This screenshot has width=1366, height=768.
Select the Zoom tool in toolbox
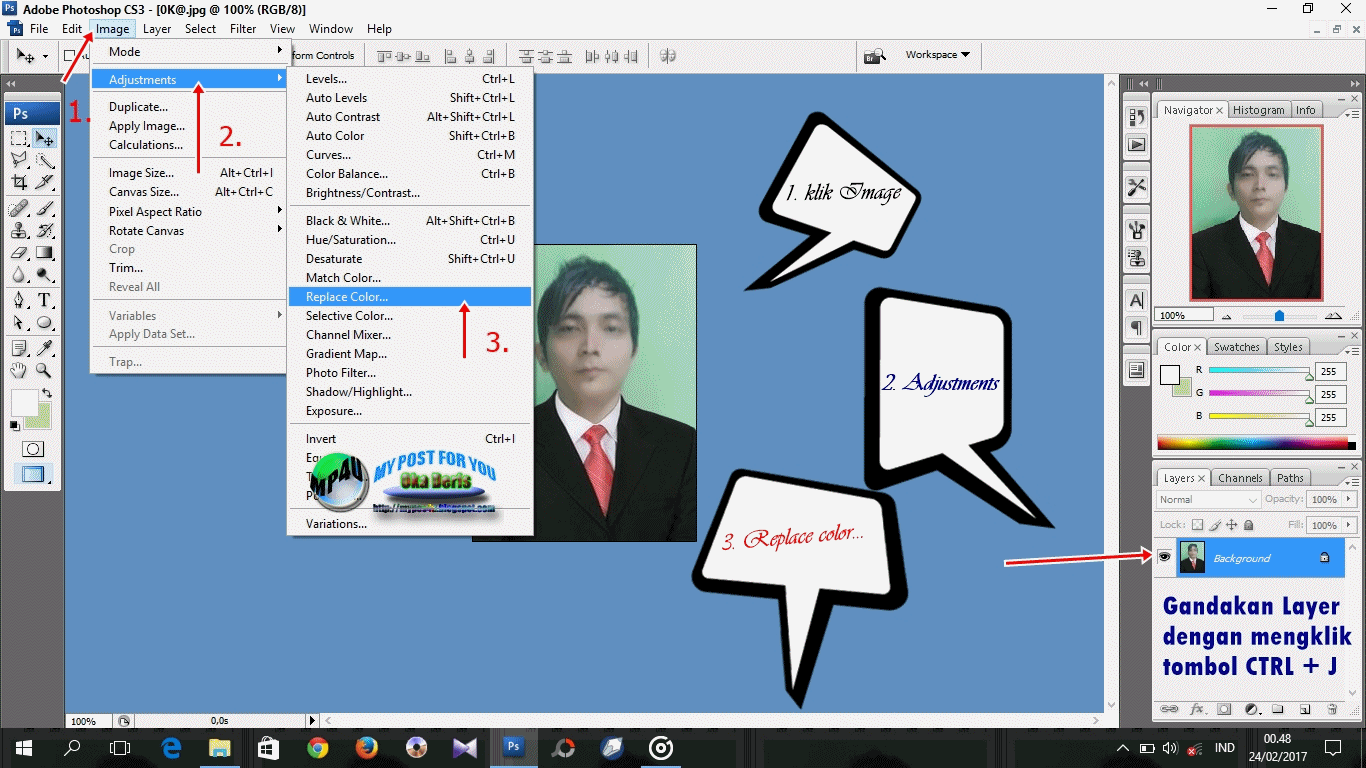coord(45,370)
